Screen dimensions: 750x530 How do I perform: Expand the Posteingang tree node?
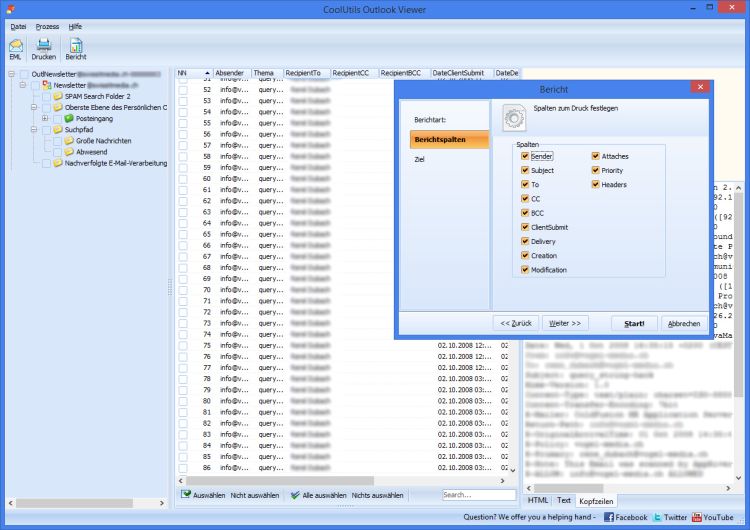45,118
